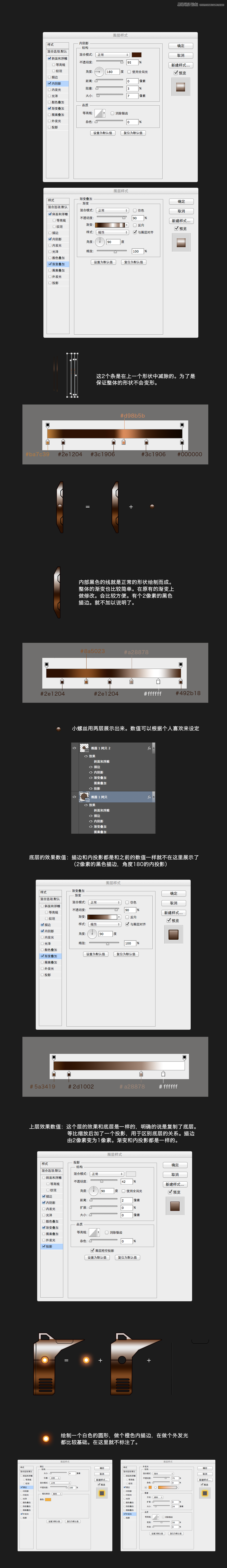Click 复位为默认值 in 内阴影 dialog

[133, 133]
